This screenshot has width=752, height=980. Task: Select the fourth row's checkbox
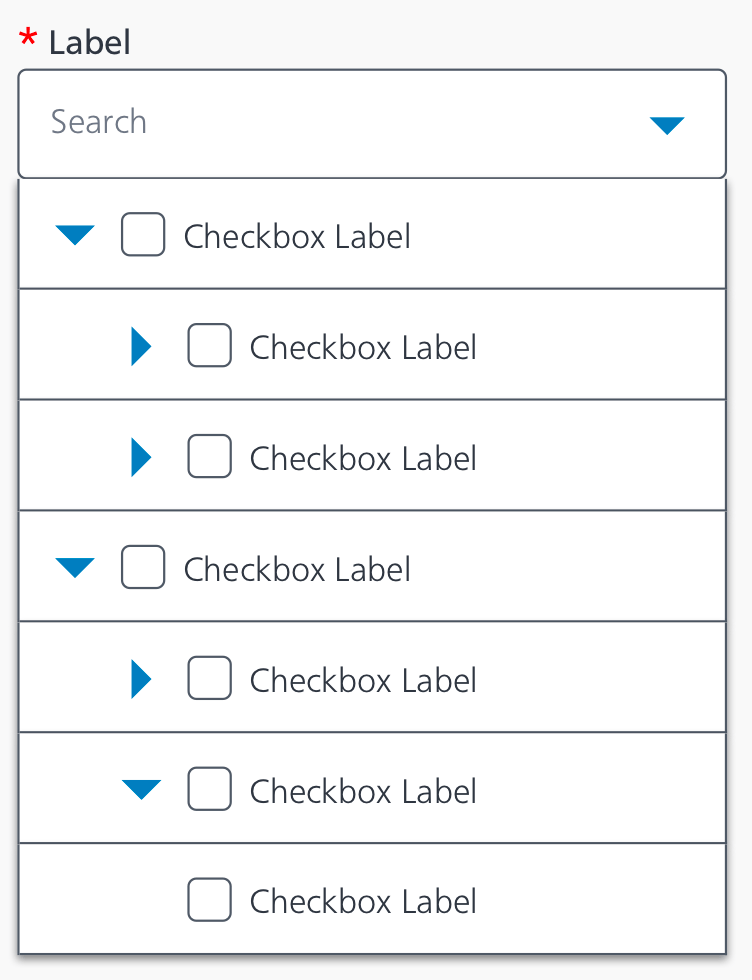coord(143,568)
